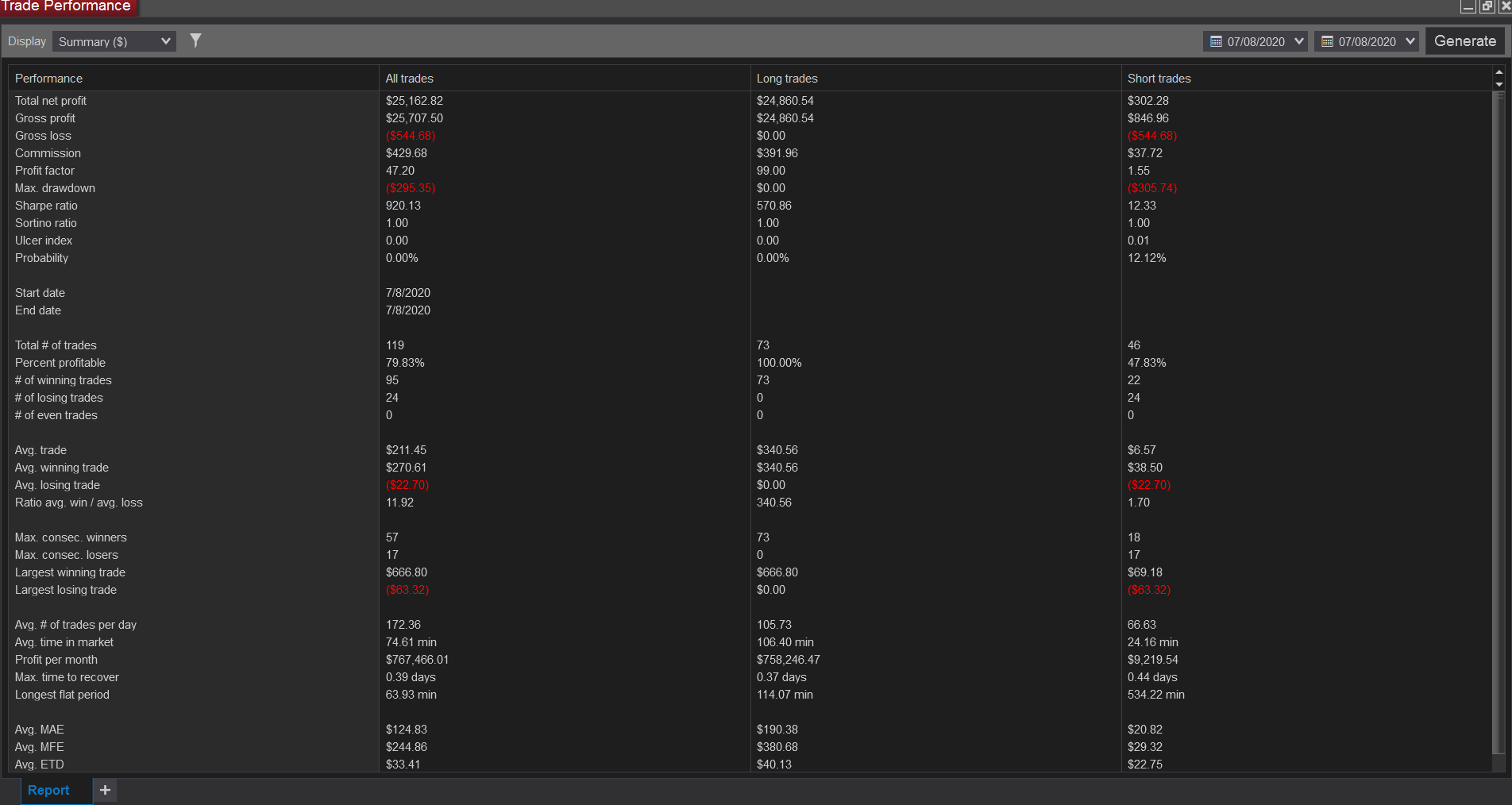Click the $429.68 commission value

[407, 153]
